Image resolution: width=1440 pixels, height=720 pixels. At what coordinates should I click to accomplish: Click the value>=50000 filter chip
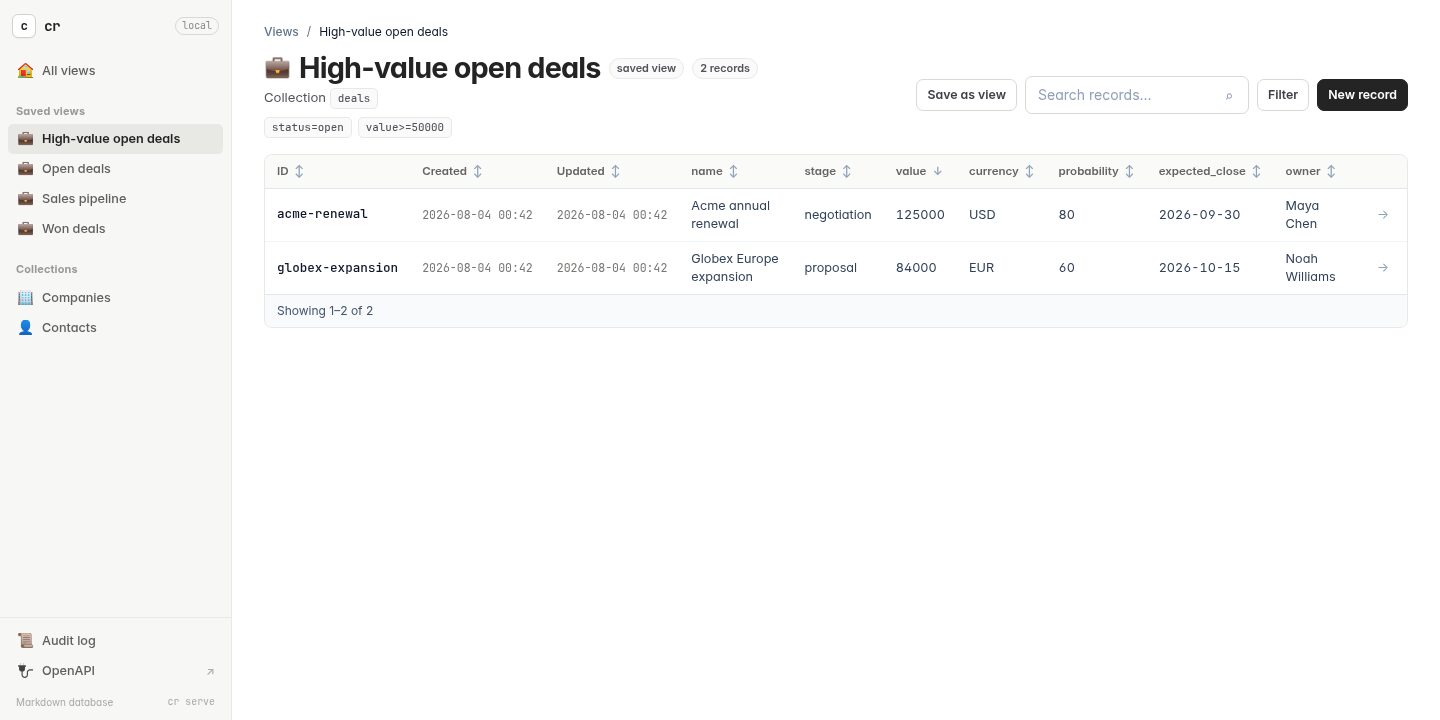click(405, 128)
